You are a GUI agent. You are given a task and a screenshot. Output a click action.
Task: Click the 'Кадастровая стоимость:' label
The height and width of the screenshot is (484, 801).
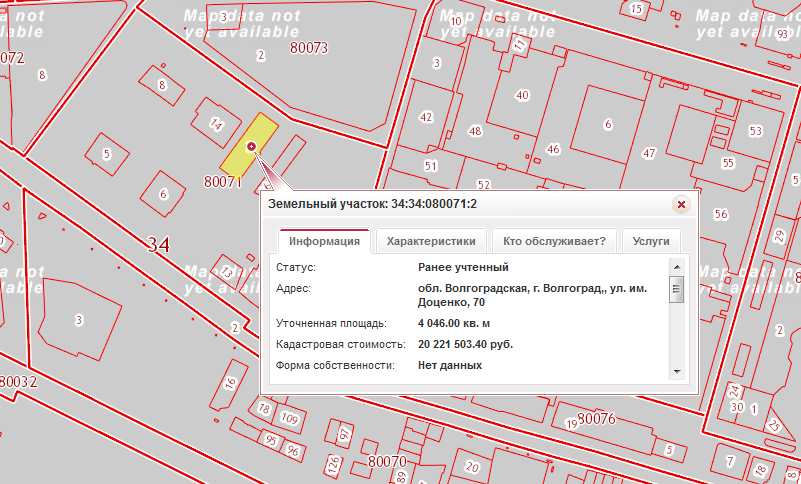tap(341, 344)
